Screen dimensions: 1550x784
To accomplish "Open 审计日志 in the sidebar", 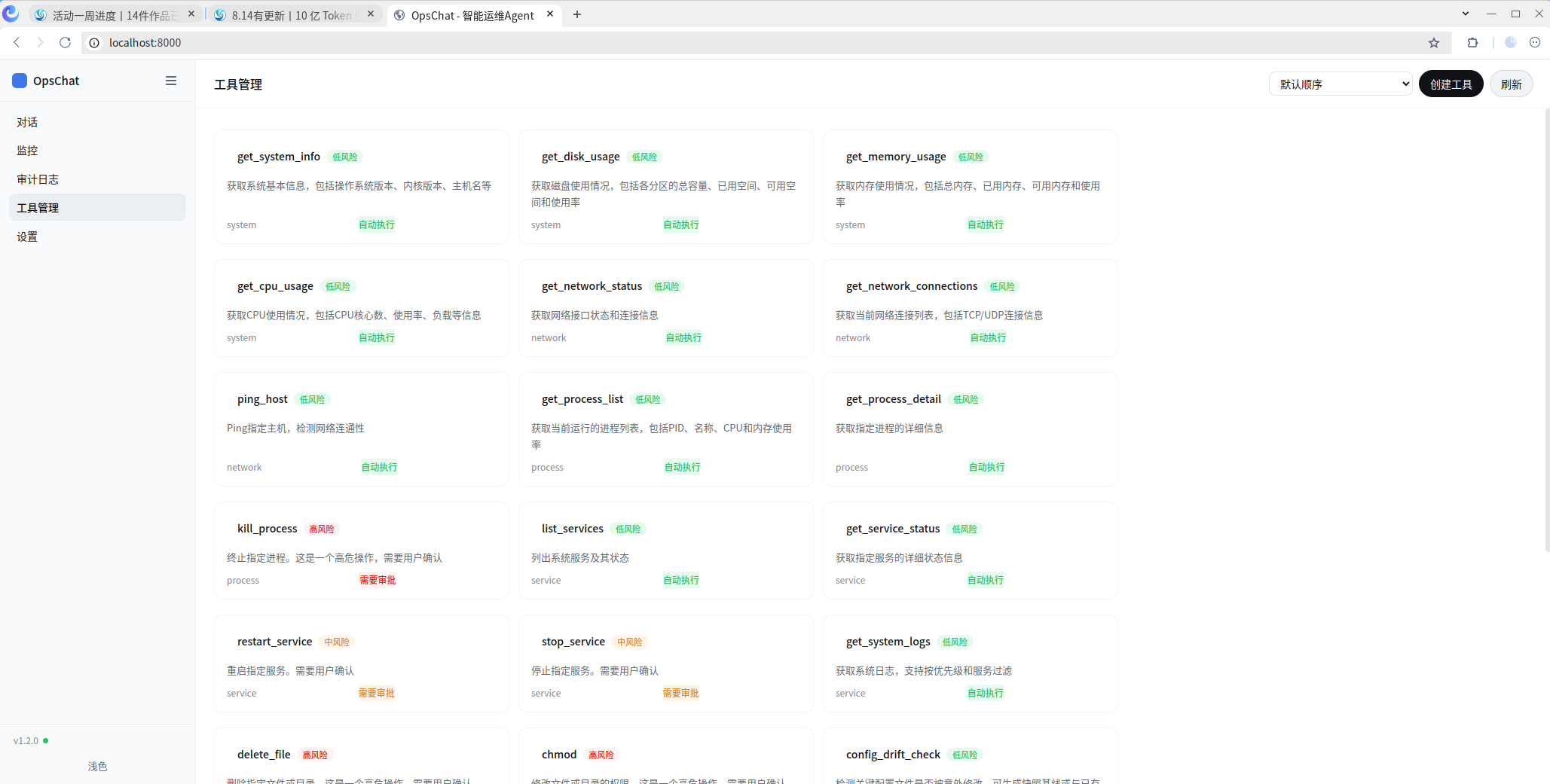I will [97, 179].
